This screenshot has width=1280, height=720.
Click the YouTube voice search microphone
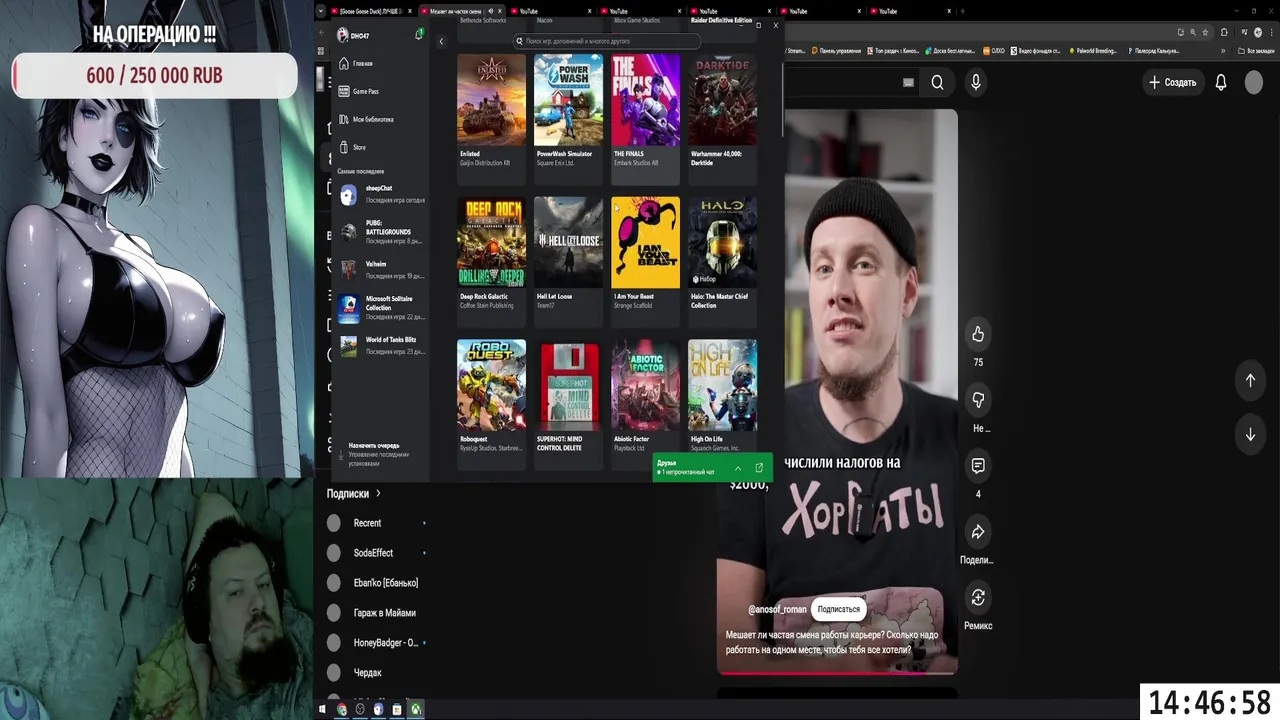click(976, 83)
